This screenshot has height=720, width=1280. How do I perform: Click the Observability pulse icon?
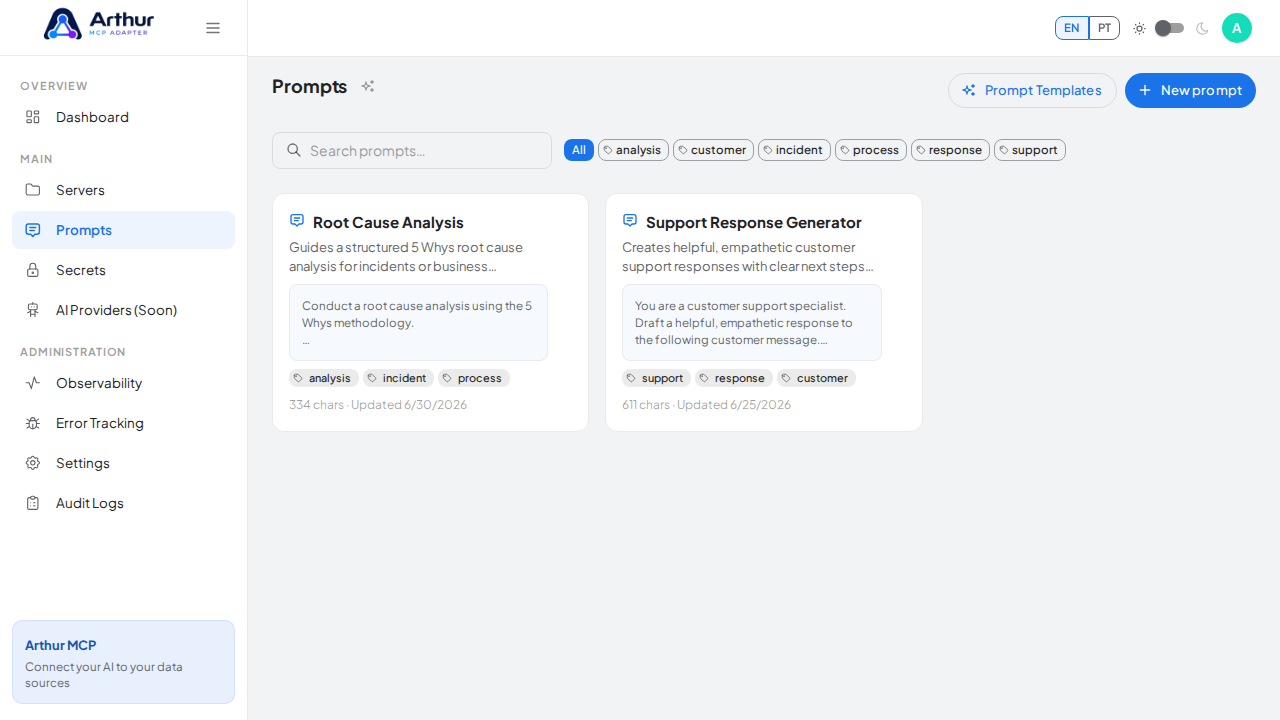(33, 383)
